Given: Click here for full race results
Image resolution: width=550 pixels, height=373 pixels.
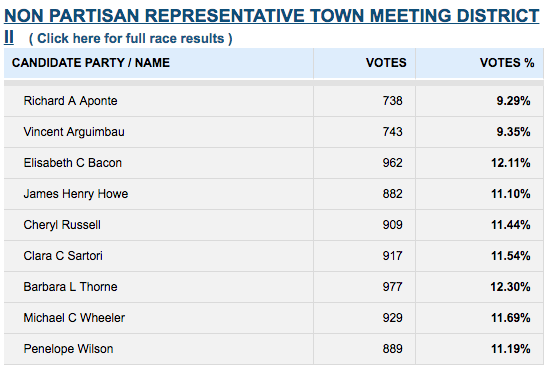Looking at the screenshot, I should coord(130,39).
